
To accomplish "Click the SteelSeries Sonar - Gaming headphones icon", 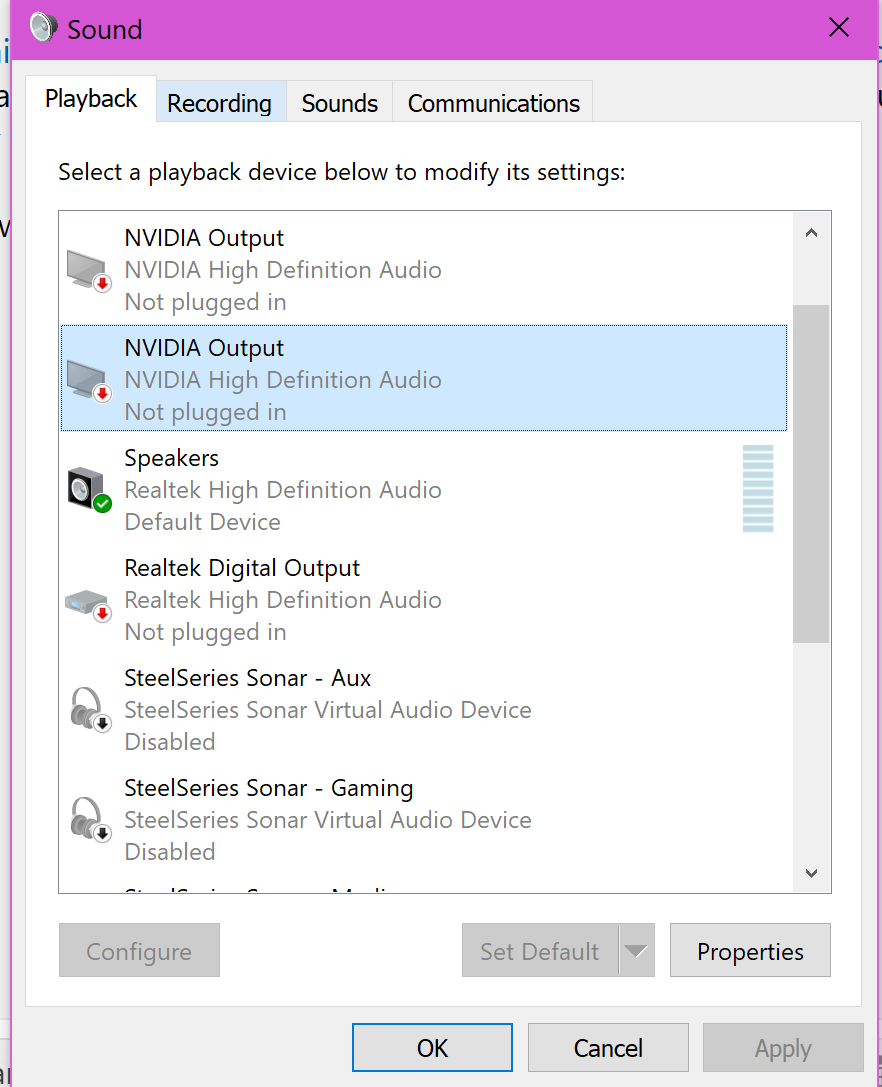I will pos(90,819).
